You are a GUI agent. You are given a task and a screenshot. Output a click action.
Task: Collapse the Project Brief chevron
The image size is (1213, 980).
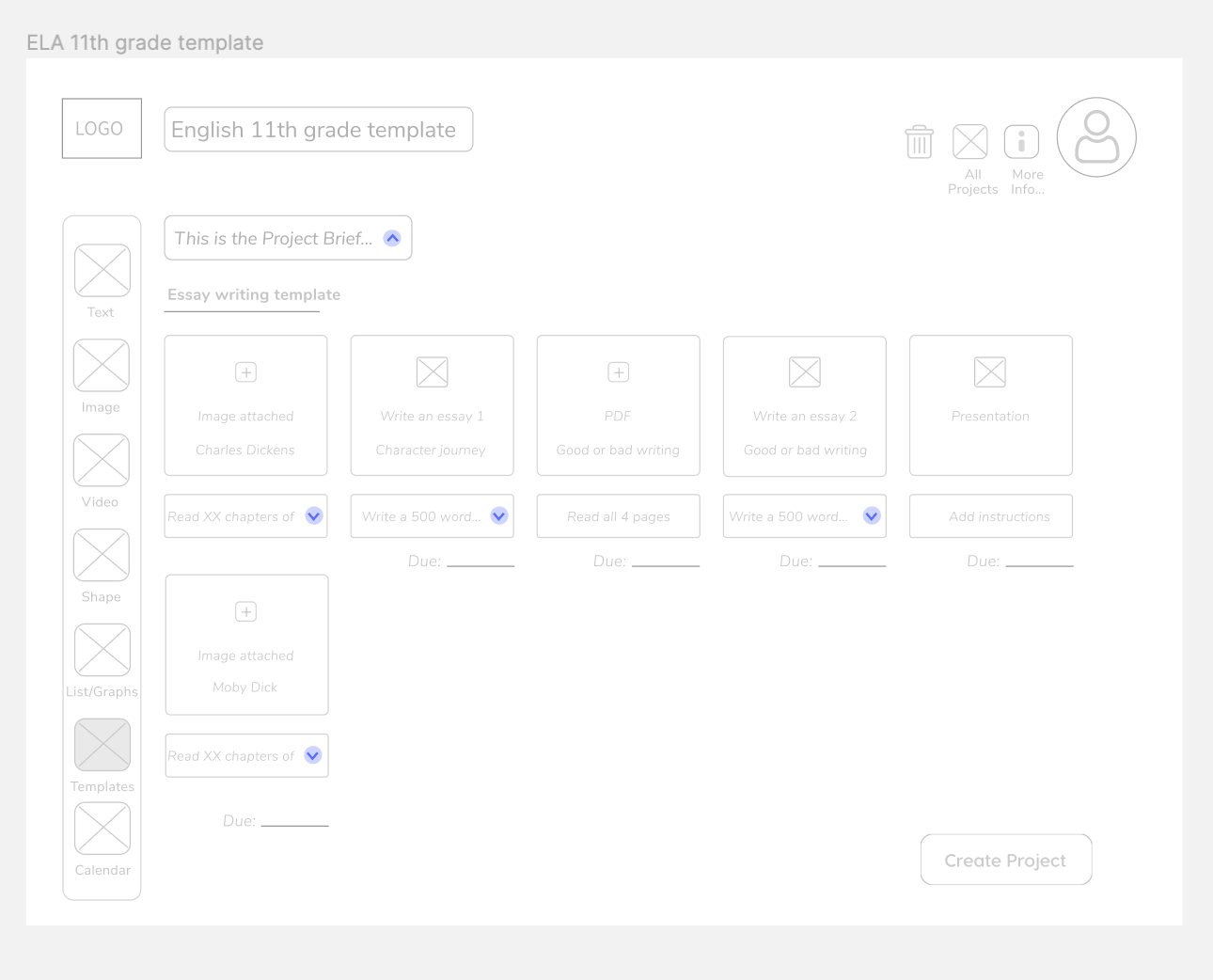click(393, 239)
